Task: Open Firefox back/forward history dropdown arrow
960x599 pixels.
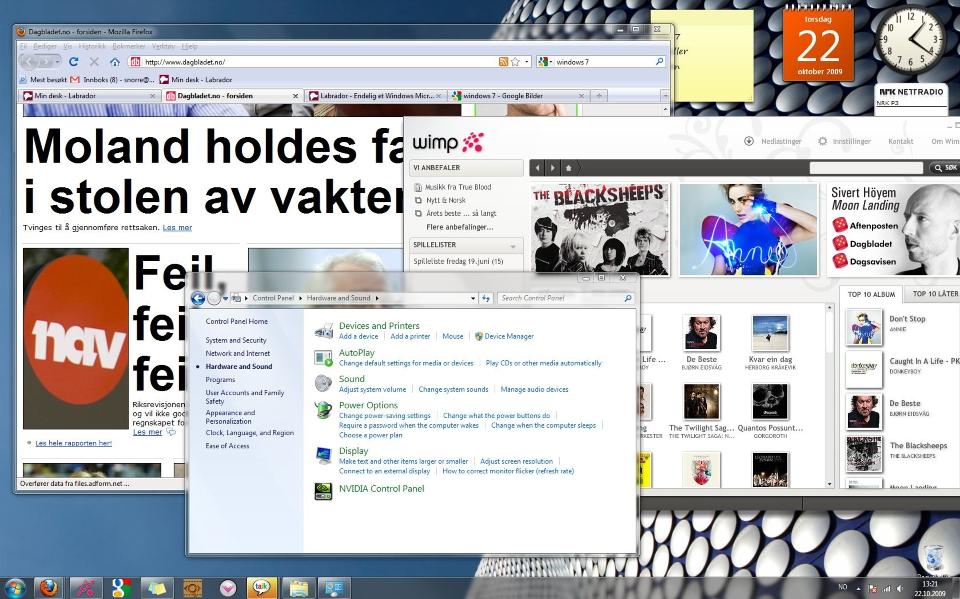Action: point(58,62)
